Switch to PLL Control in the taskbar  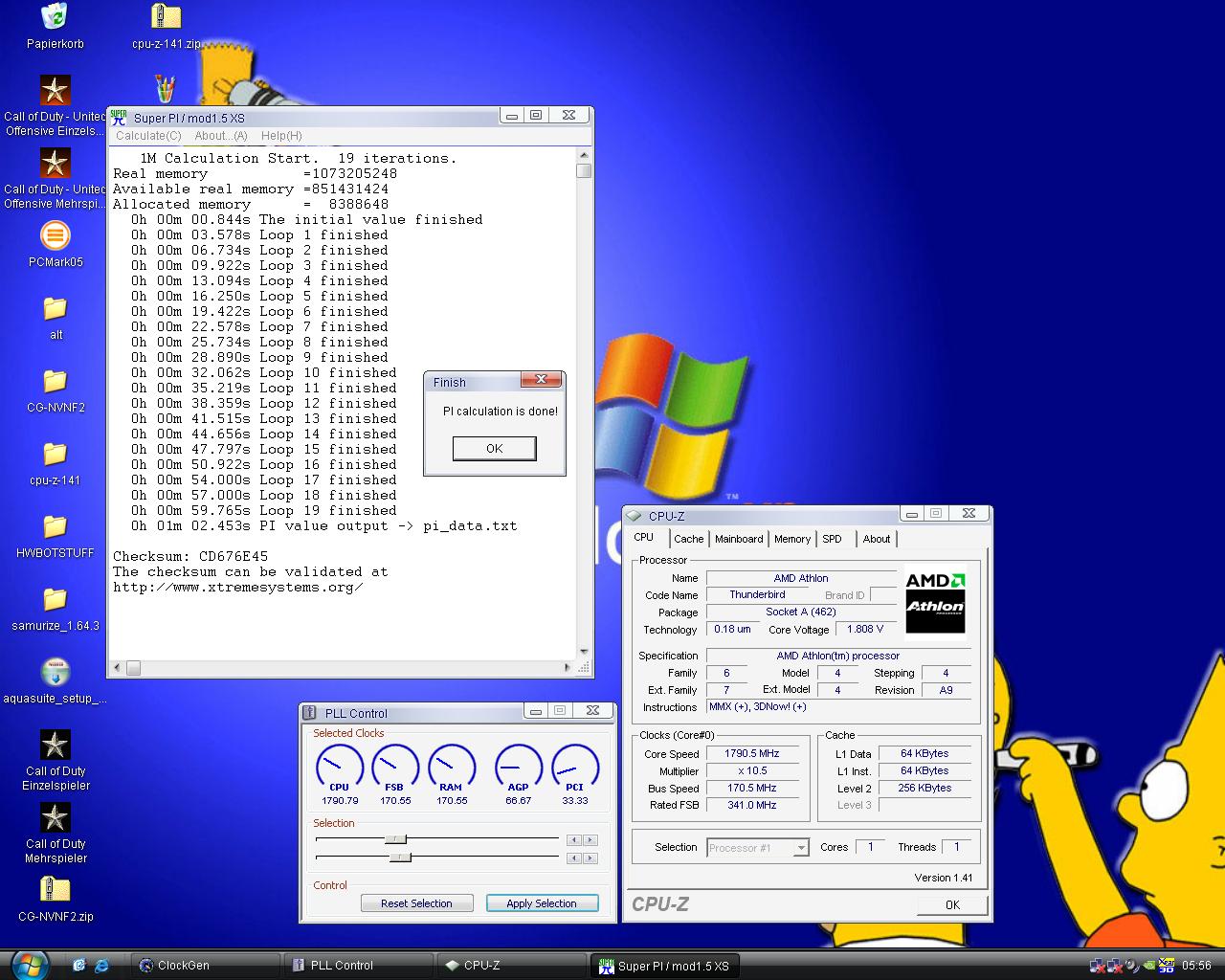click(358, 966)
